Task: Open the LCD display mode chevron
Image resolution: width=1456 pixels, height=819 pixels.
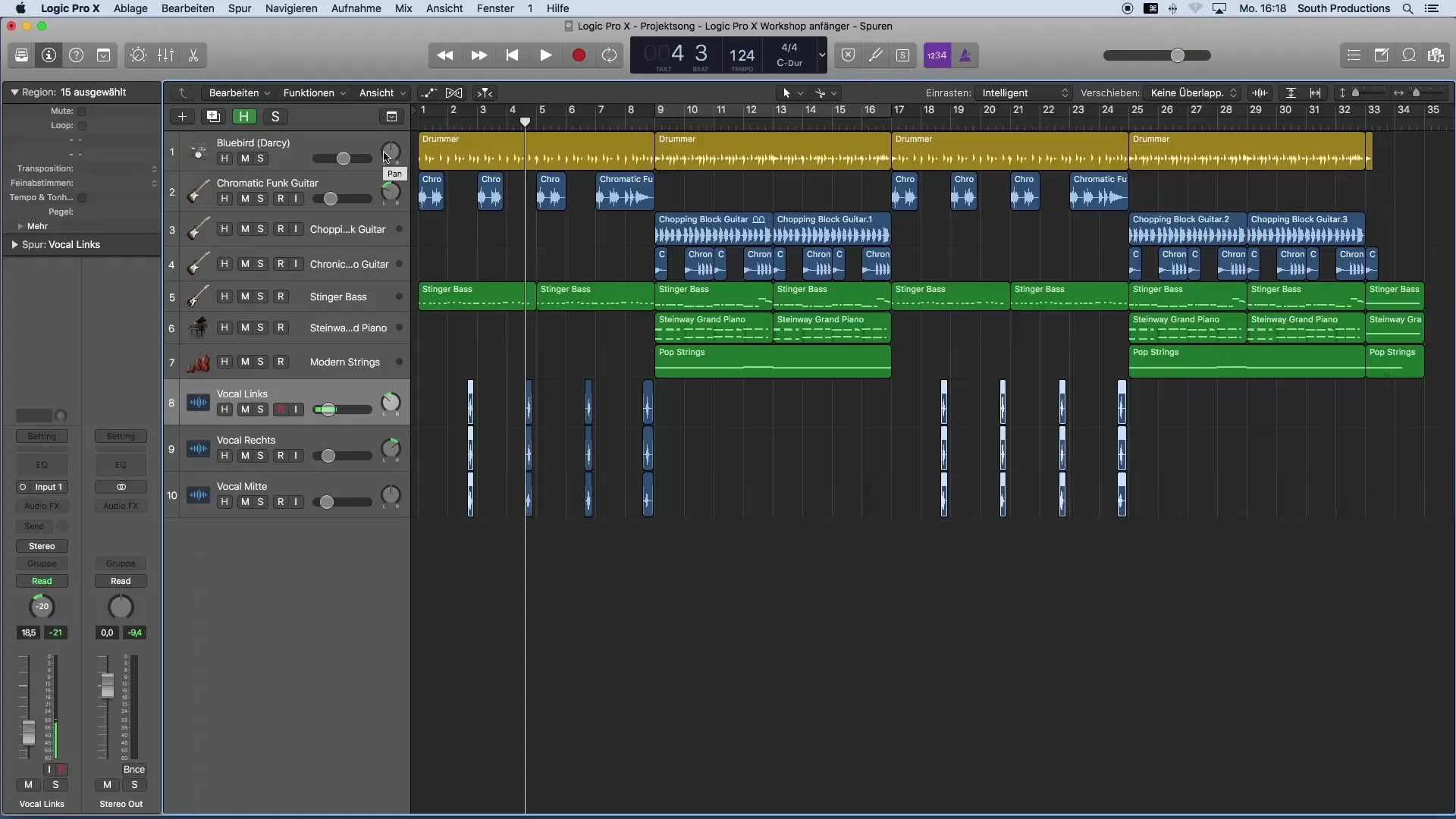Action: (x=821, y=55)
